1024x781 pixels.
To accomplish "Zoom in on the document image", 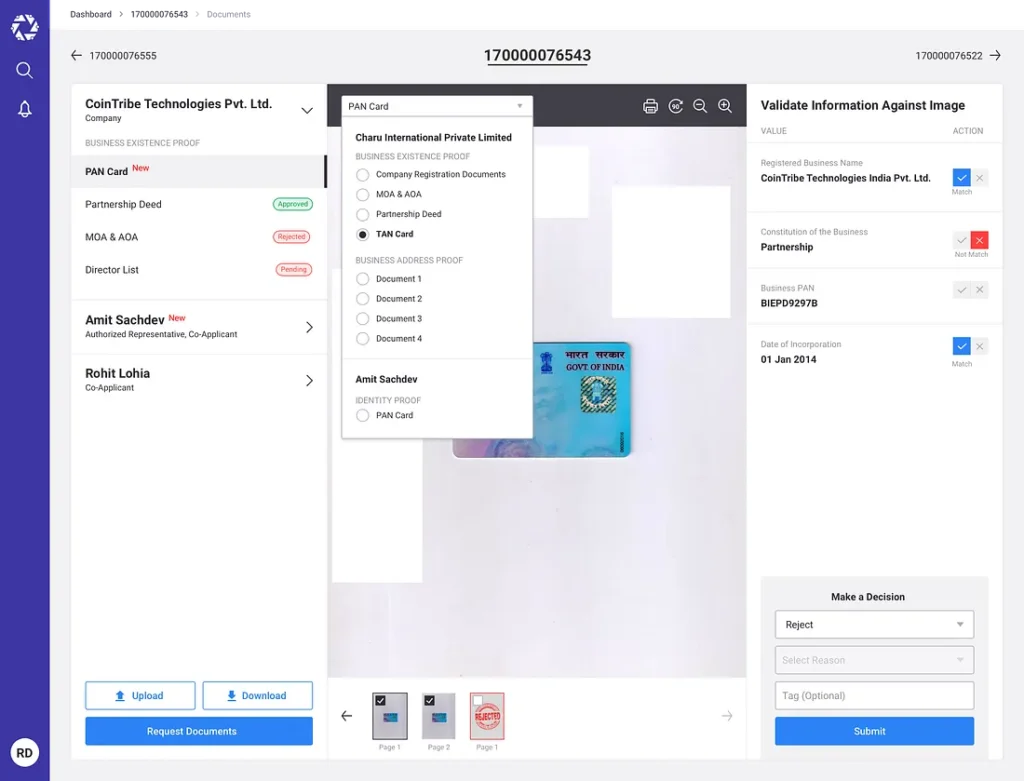I will (x=725, y=106).
